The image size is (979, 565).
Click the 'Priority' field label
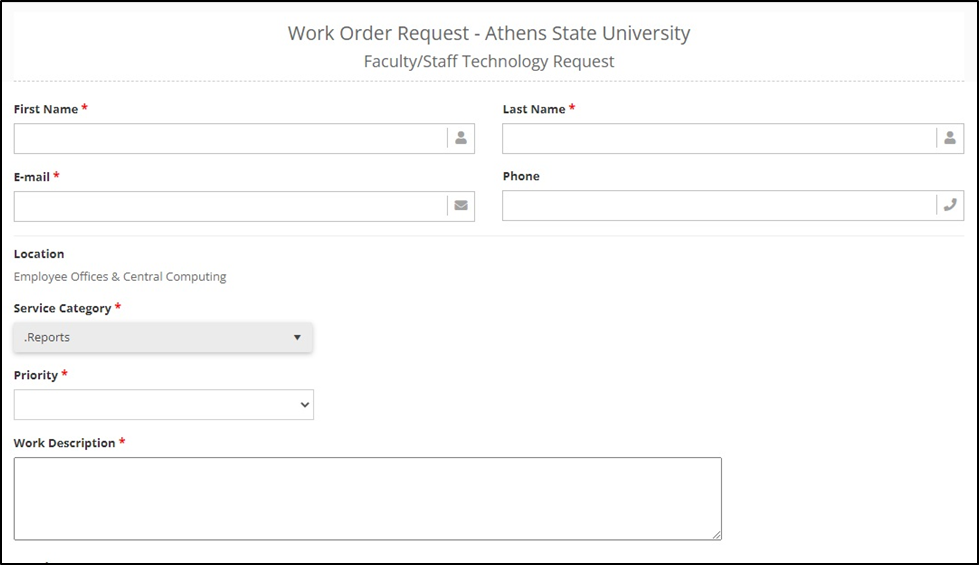coord(36,375)
